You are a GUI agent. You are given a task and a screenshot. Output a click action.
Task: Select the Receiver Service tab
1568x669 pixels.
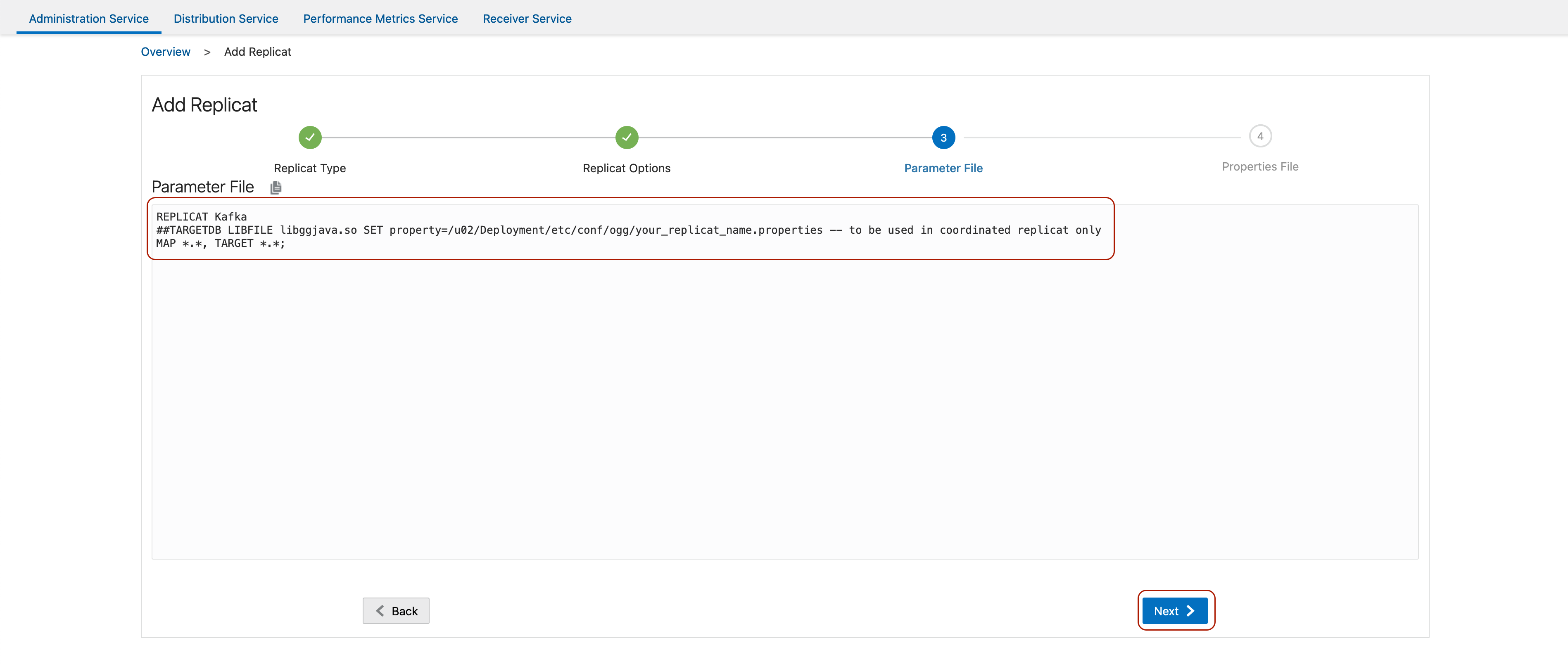[527, 18]
